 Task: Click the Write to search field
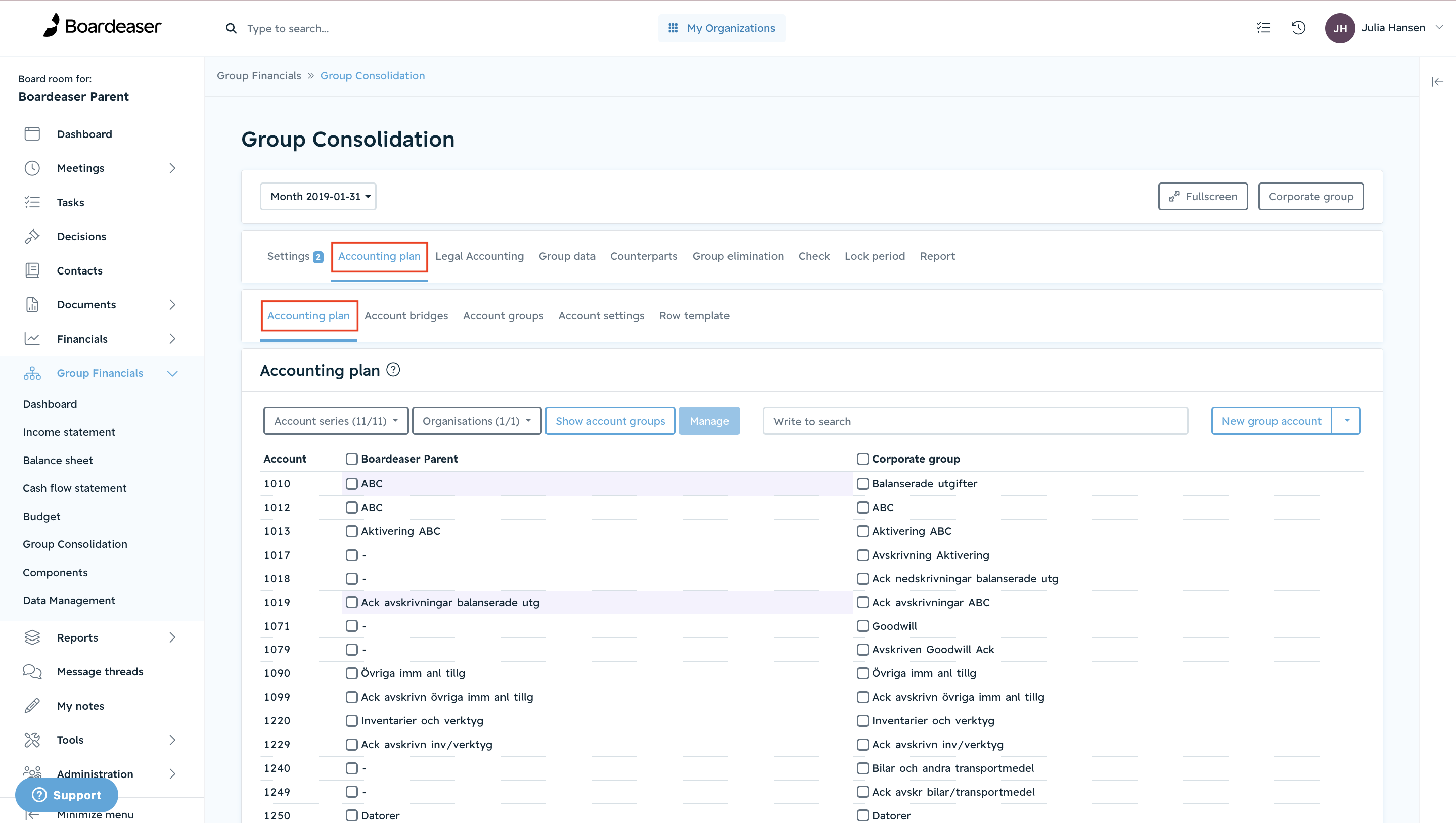click(x=975, y=421)
